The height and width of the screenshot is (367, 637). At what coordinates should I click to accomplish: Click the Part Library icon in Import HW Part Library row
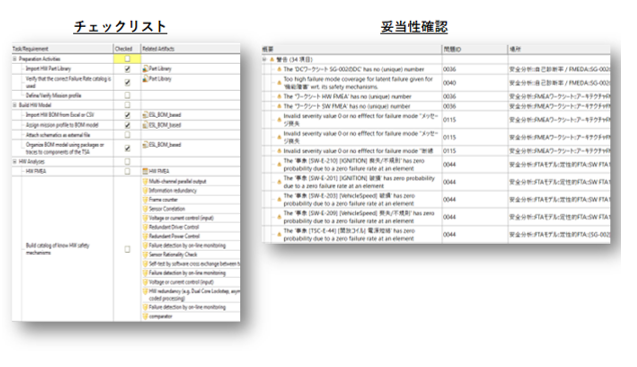tap(145, 69)
